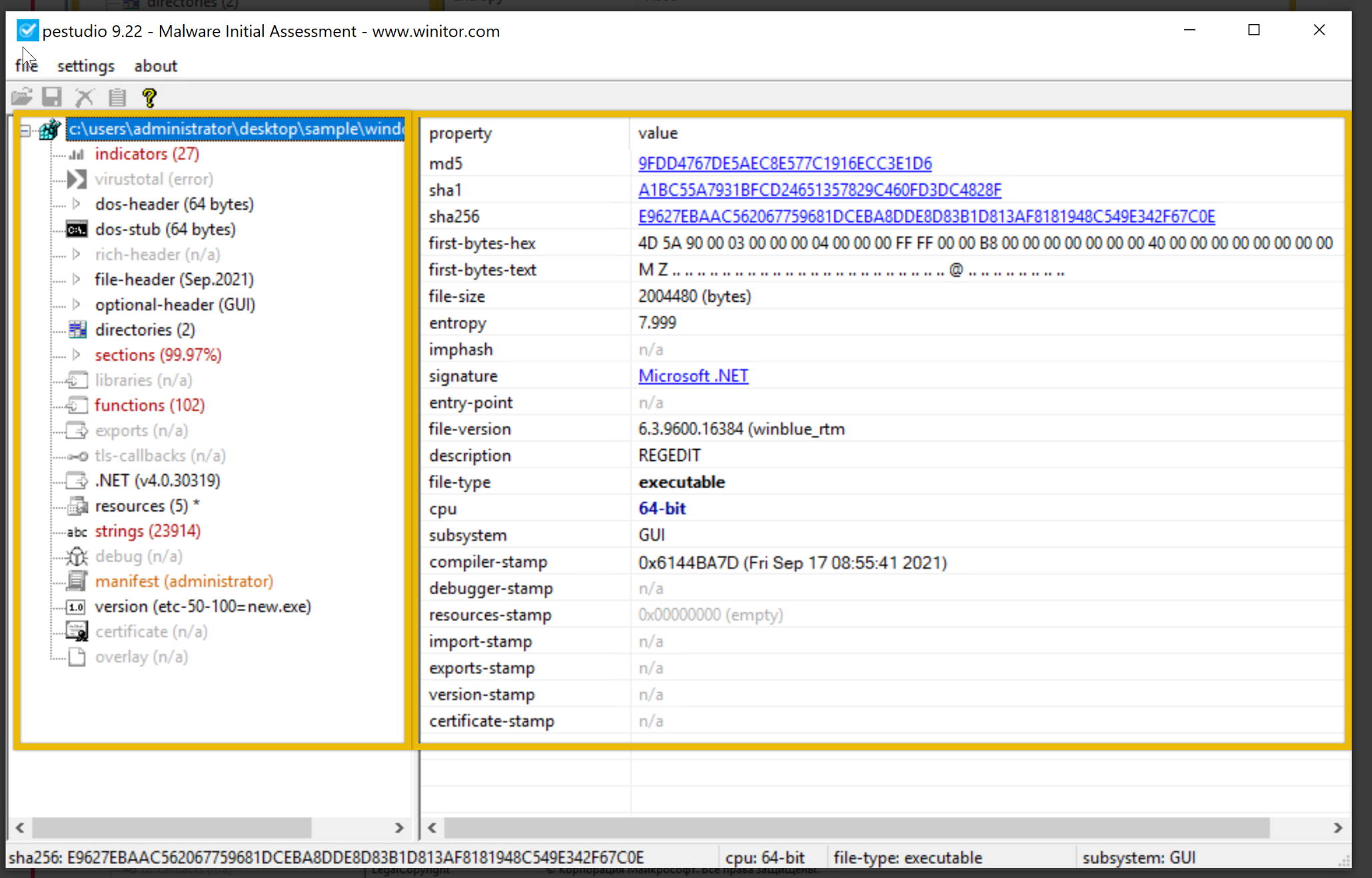This screenshot has width=1372, height=878.
Task: Click the save floppy disk toolbar icon
Action: click(52, 97)
